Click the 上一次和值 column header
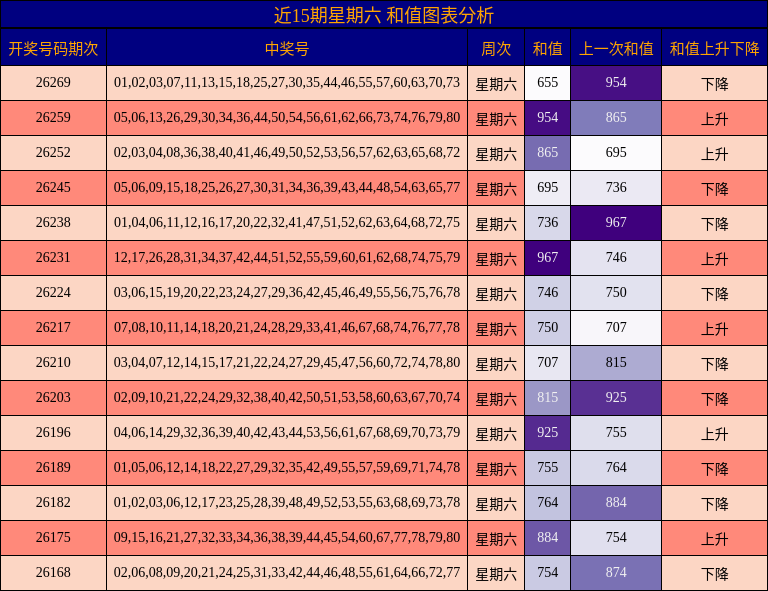 pyautogui.click(x=616, y=48)
